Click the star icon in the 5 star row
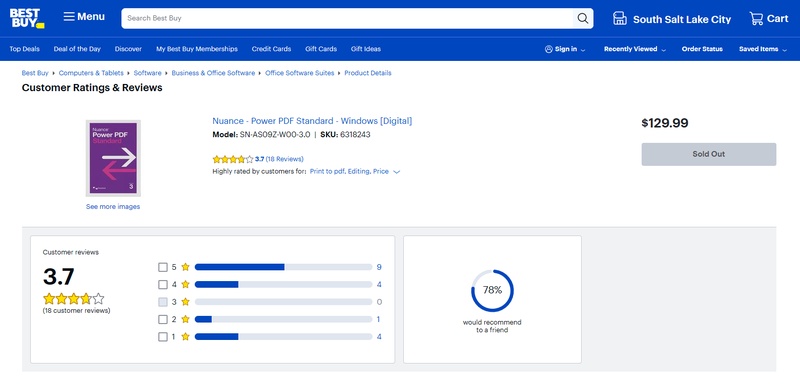This screenshot has height=385, width=800. (x=185, y=267)
